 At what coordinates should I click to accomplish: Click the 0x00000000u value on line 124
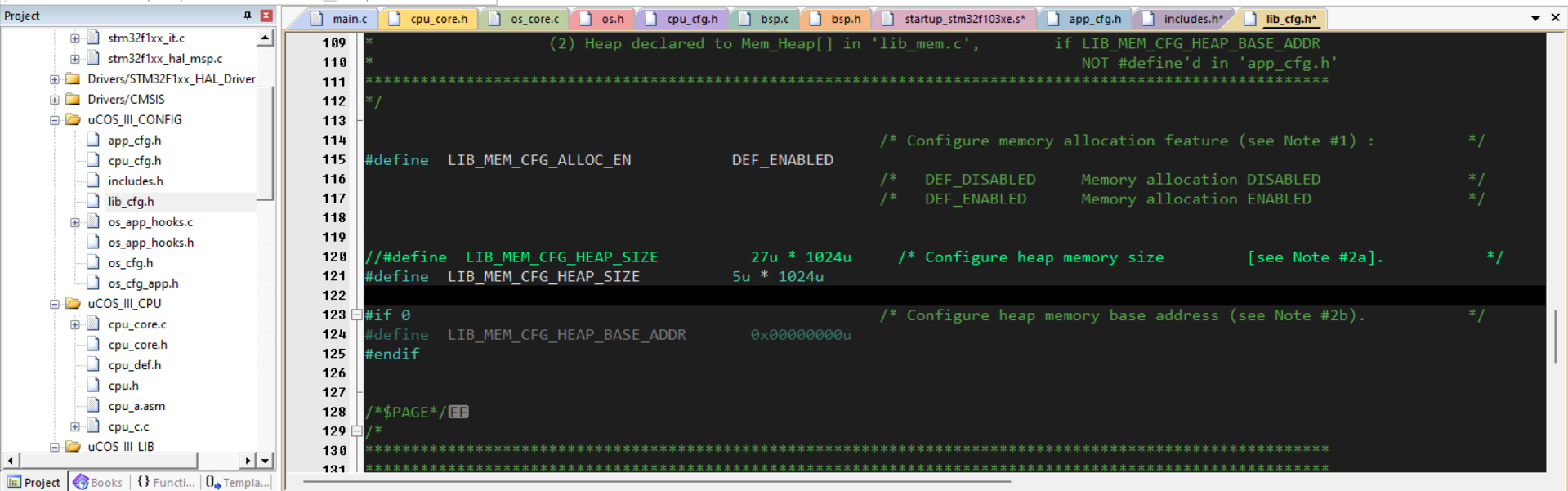coord(801,335)
